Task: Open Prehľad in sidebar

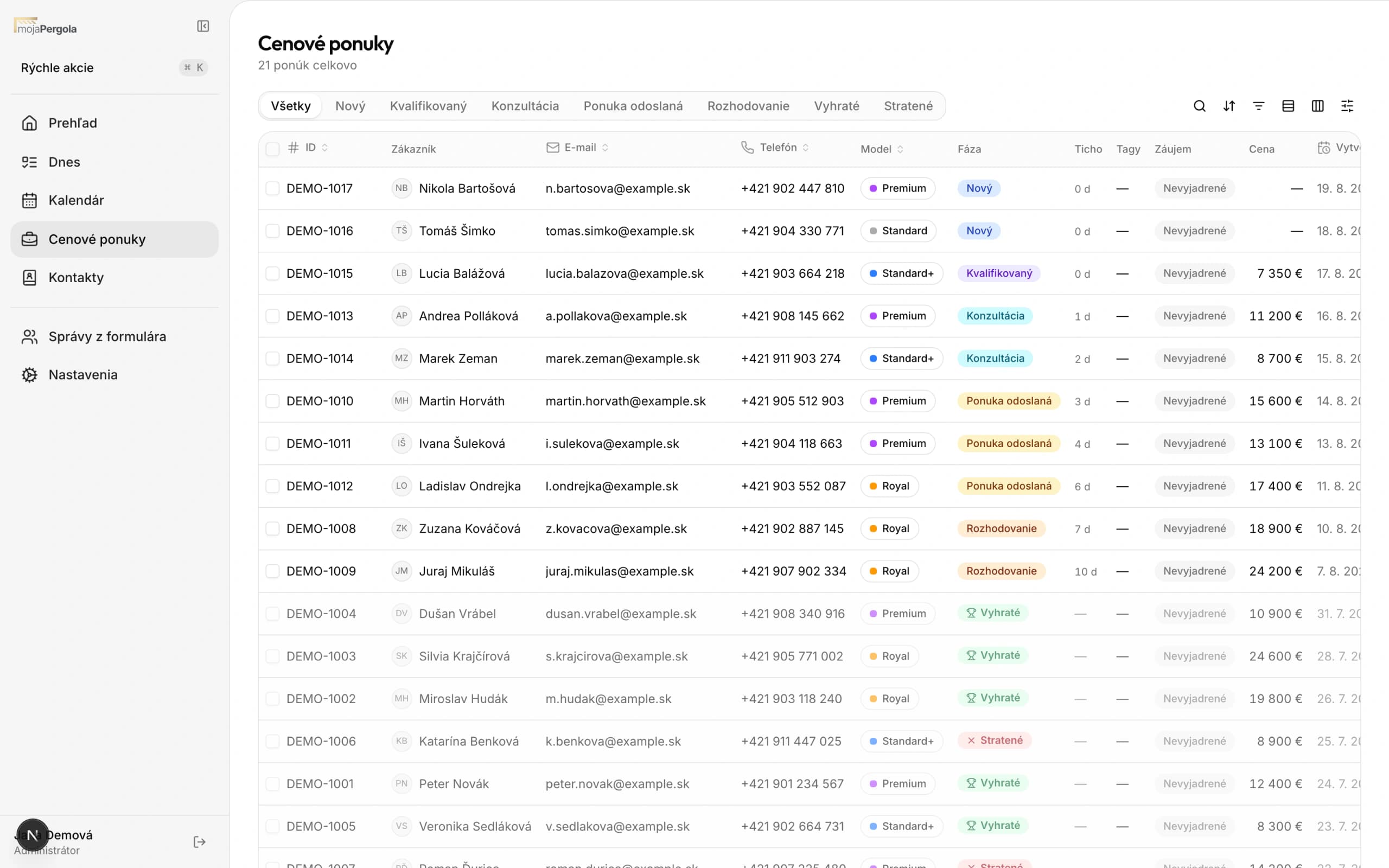Action: 114,123
